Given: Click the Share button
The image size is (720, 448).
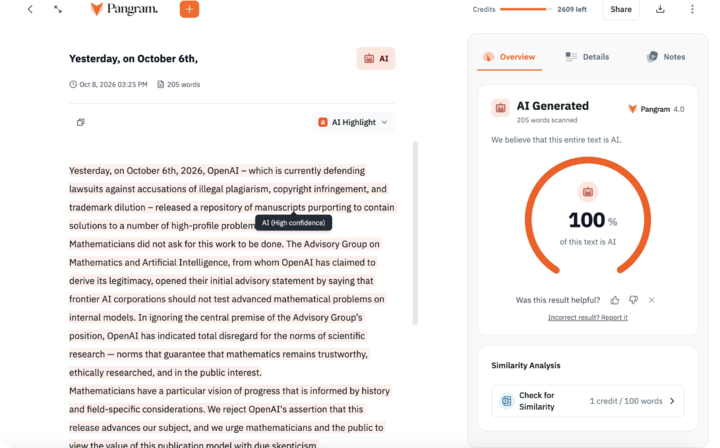Looking at the screenshot, I should tap(621, 9).
